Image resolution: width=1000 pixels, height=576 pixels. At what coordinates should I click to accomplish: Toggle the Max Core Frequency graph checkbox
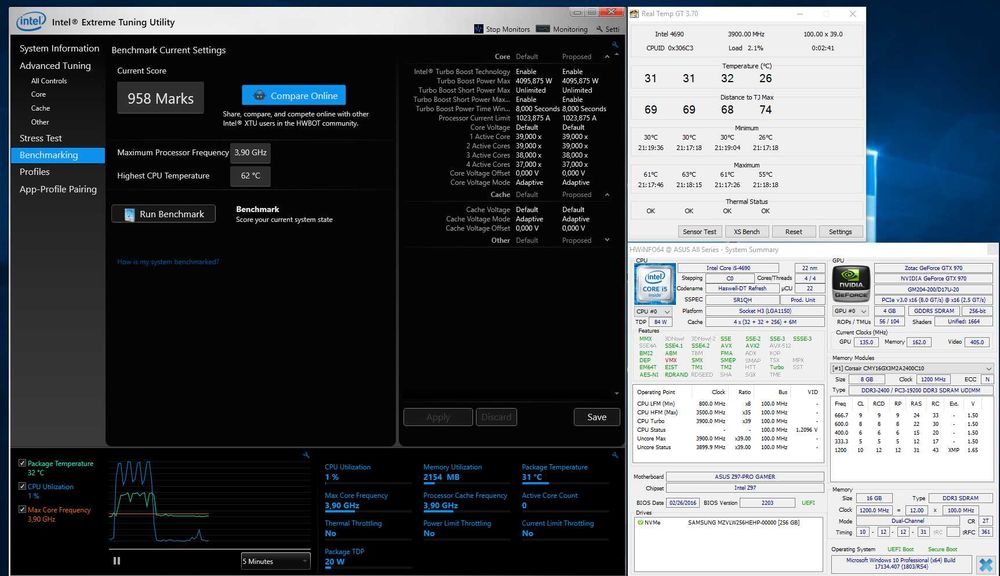pos(22,509)
